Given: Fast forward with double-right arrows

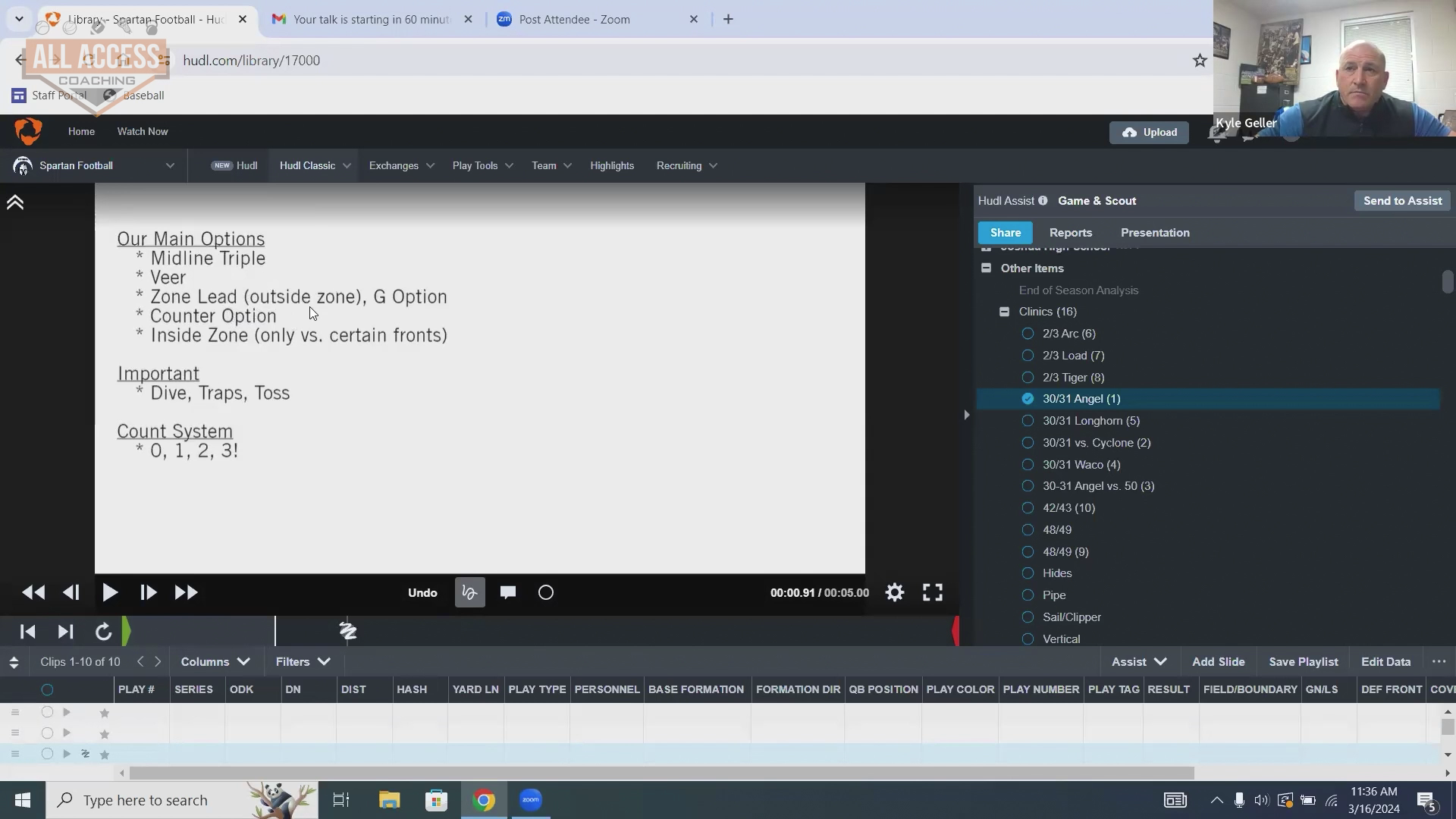Looking at the screenshot, I should [187, 593].
